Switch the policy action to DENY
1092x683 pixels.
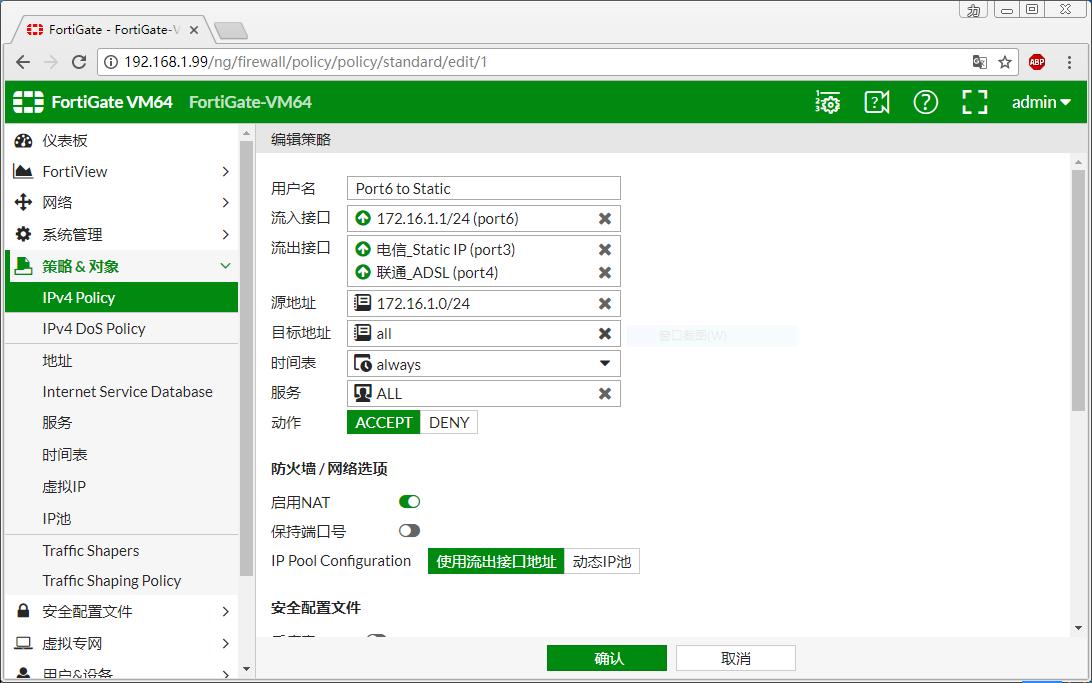(x=448, y=422)
